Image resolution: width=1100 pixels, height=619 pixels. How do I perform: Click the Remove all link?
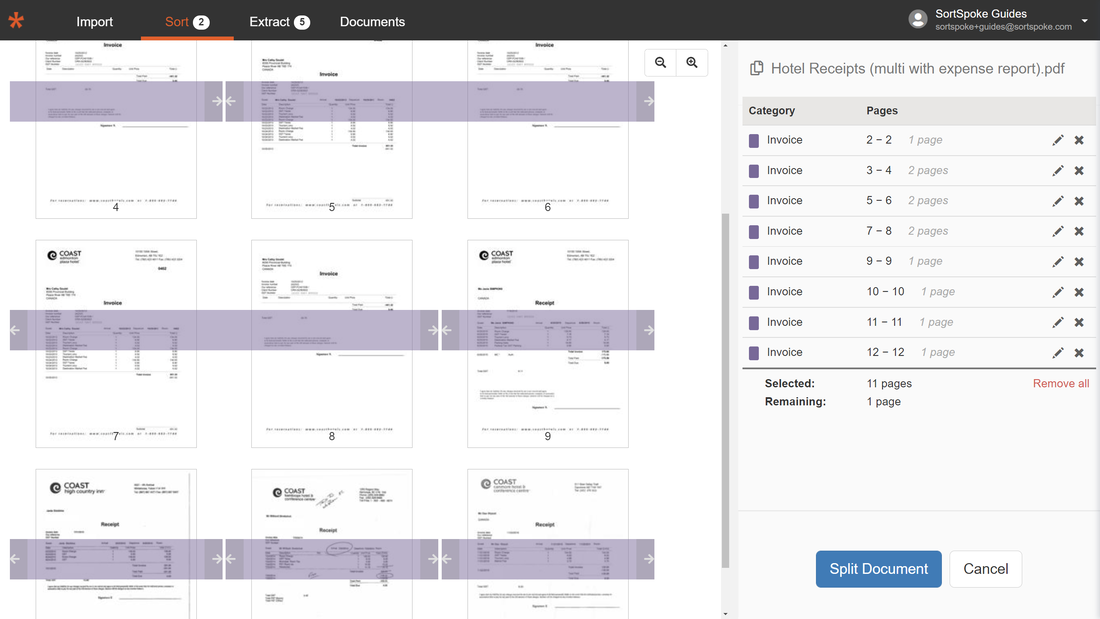(1061, 383)
